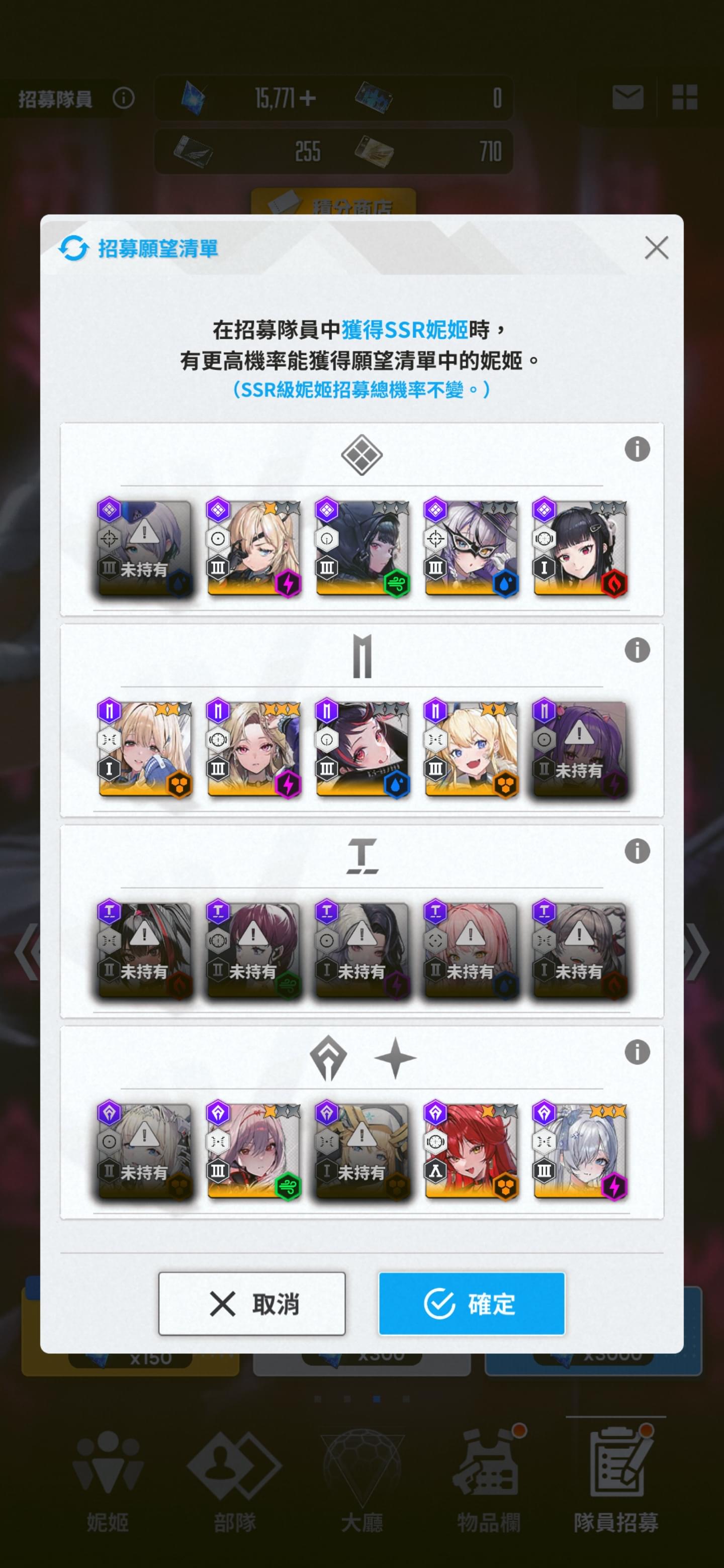Choose the black-haired fire element Elysion Nikke
This screenshot has width=724, height=1568.
[580, 548]
